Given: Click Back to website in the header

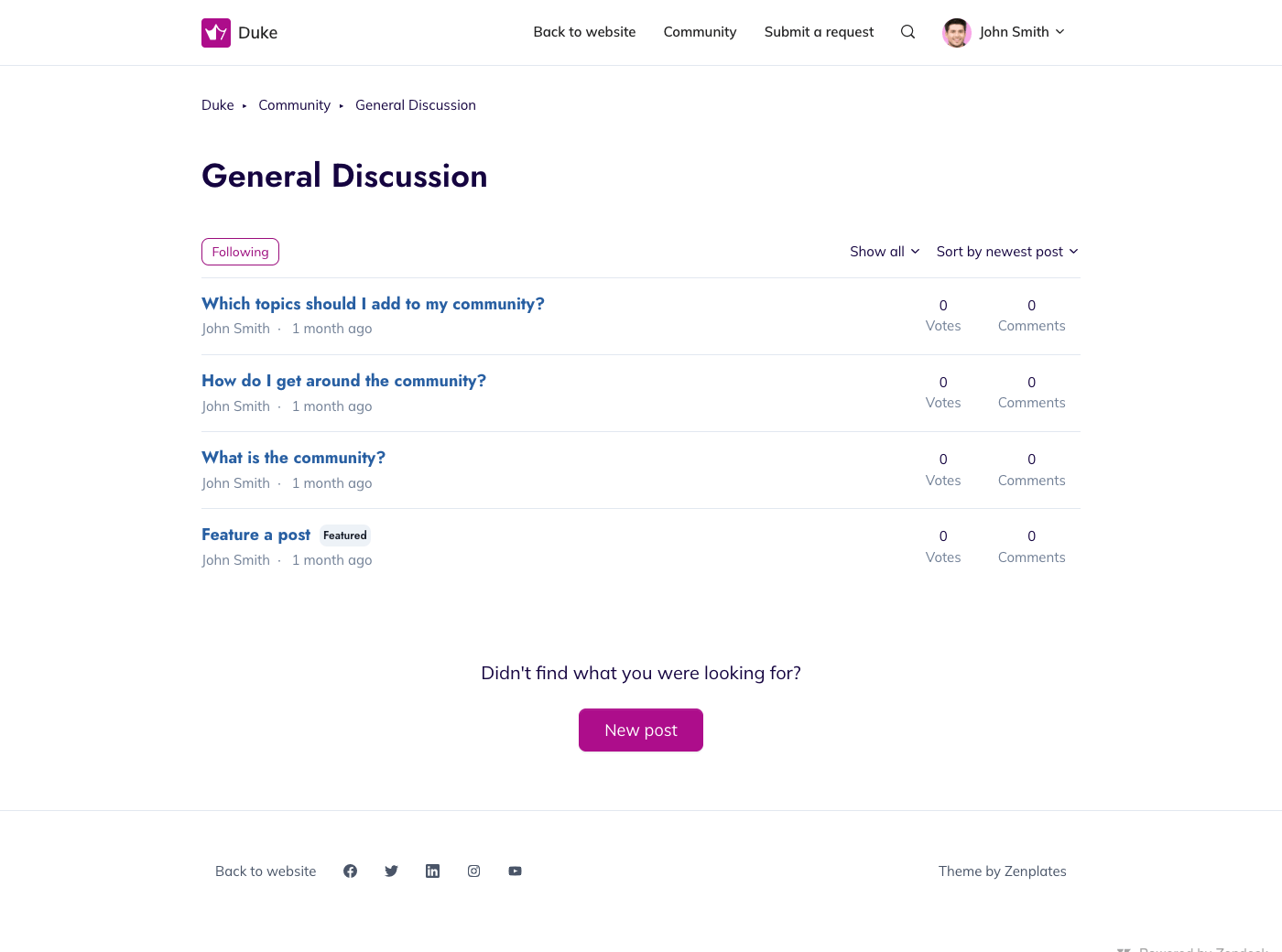Looking at the screenshot, I should click(x=584, y=32).
